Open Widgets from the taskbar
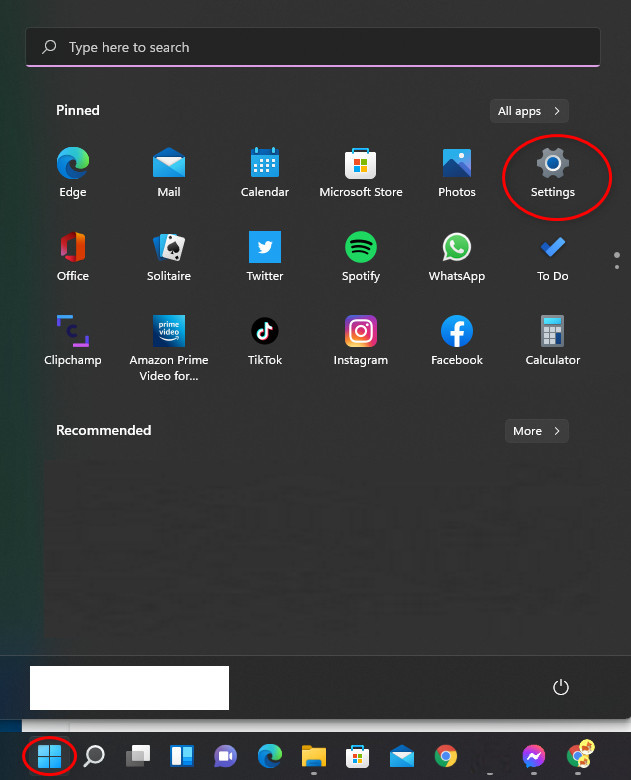Viewport: 631px width, 780px height. click(x=182, y=756)
